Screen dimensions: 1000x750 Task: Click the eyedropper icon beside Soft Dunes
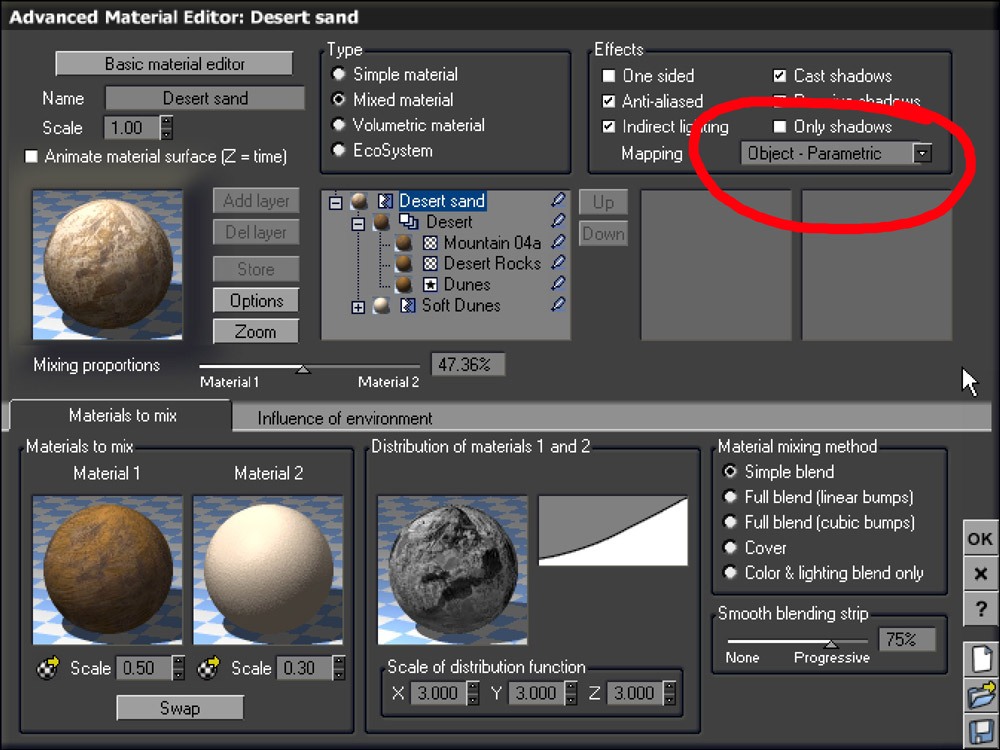[558, 305]
